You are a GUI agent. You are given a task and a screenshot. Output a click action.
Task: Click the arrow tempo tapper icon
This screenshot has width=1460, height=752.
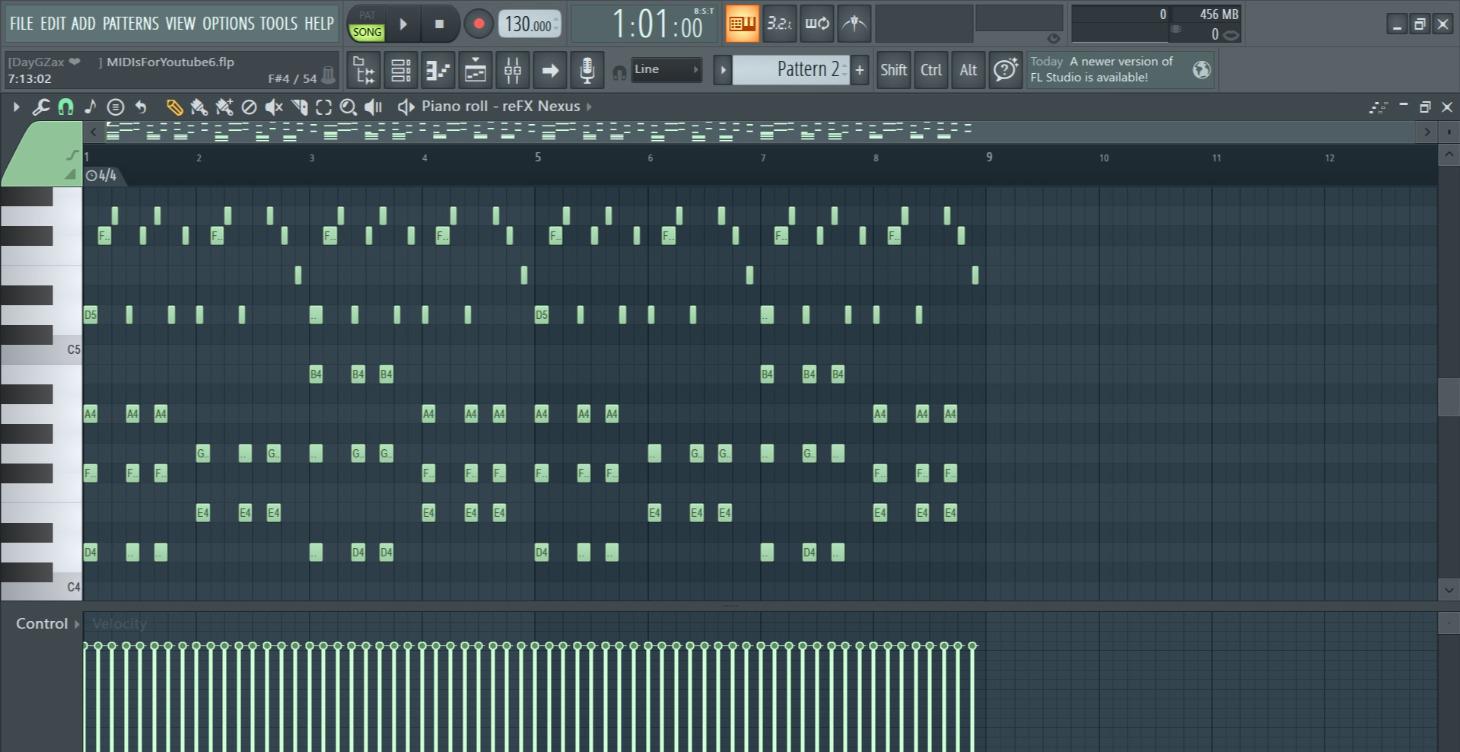click(x=549, y=70)
